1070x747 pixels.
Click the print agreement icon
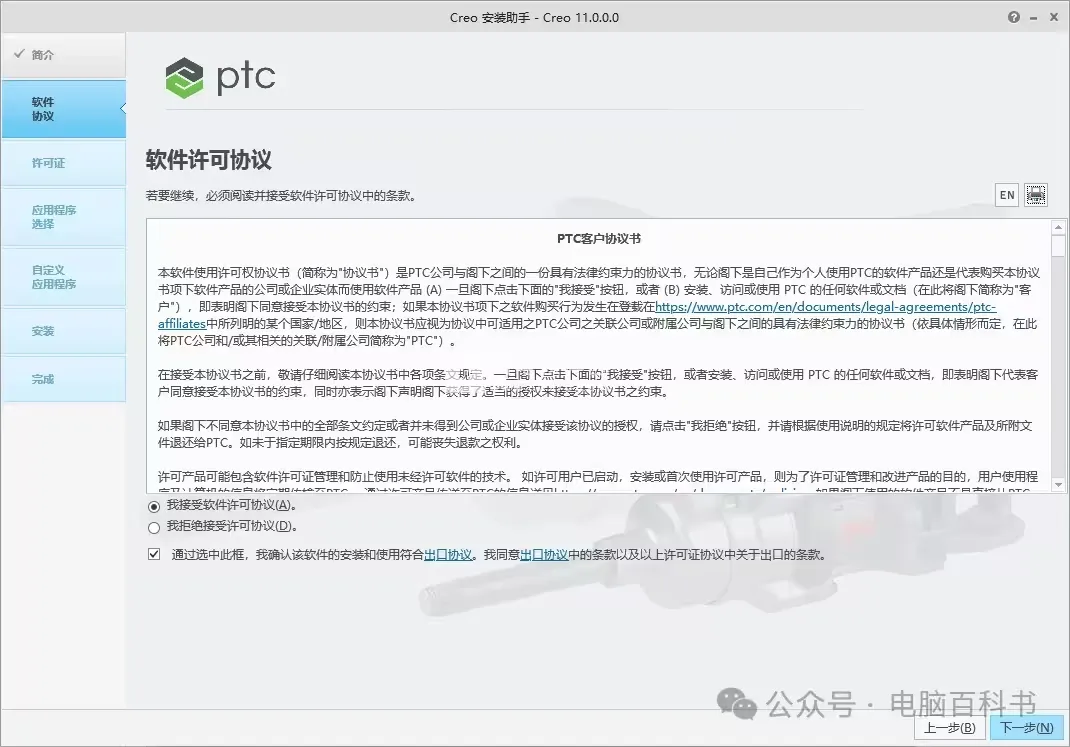coord(1035,195)
